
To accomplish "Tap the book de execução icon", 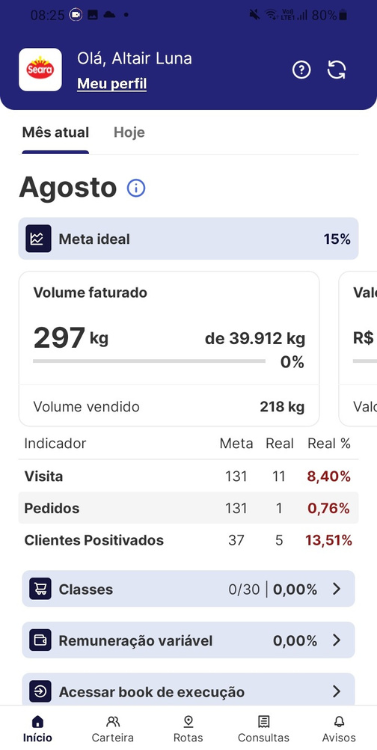I will (40, 692).
